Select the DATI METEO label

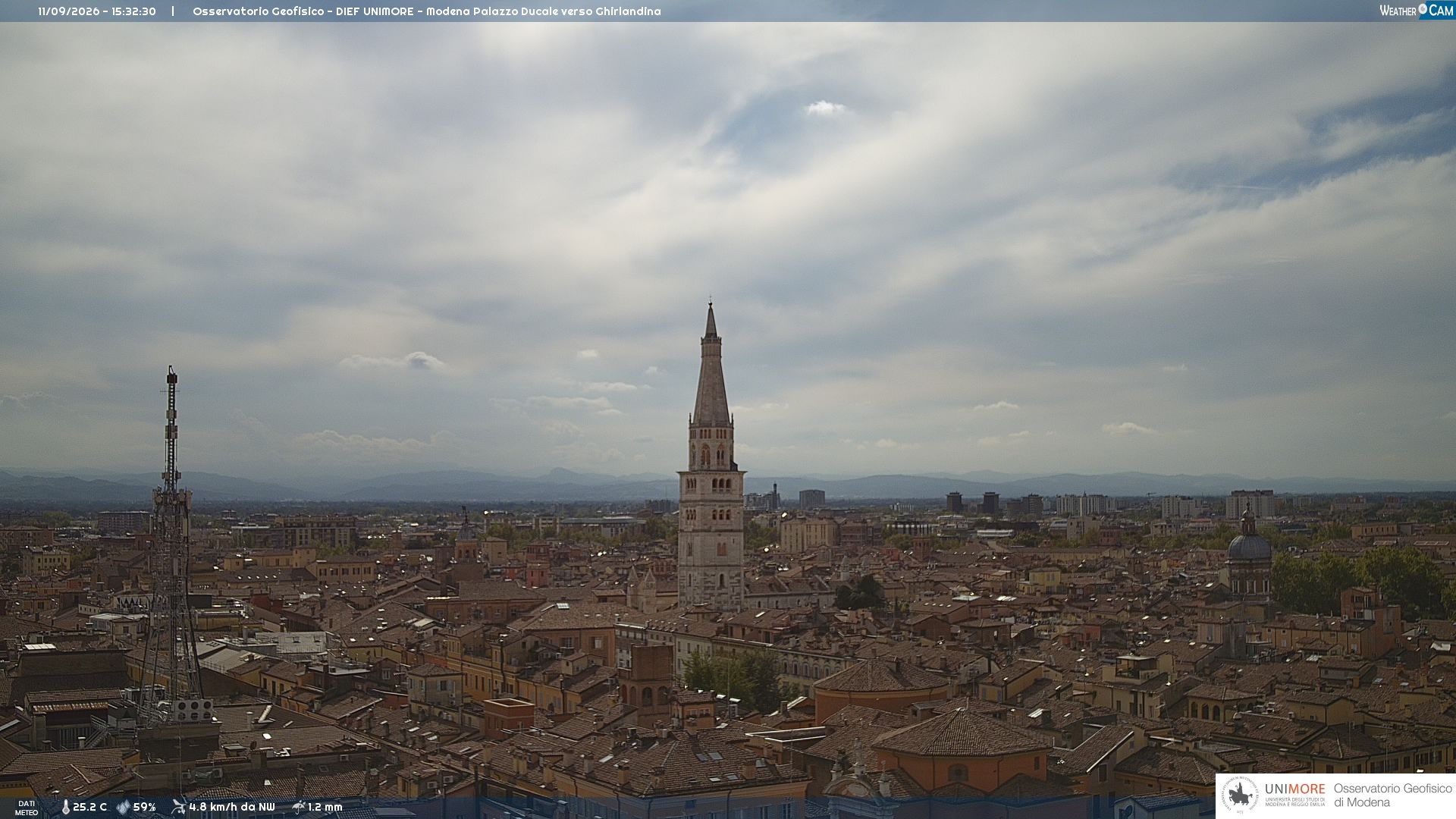[x=27, y=808]
